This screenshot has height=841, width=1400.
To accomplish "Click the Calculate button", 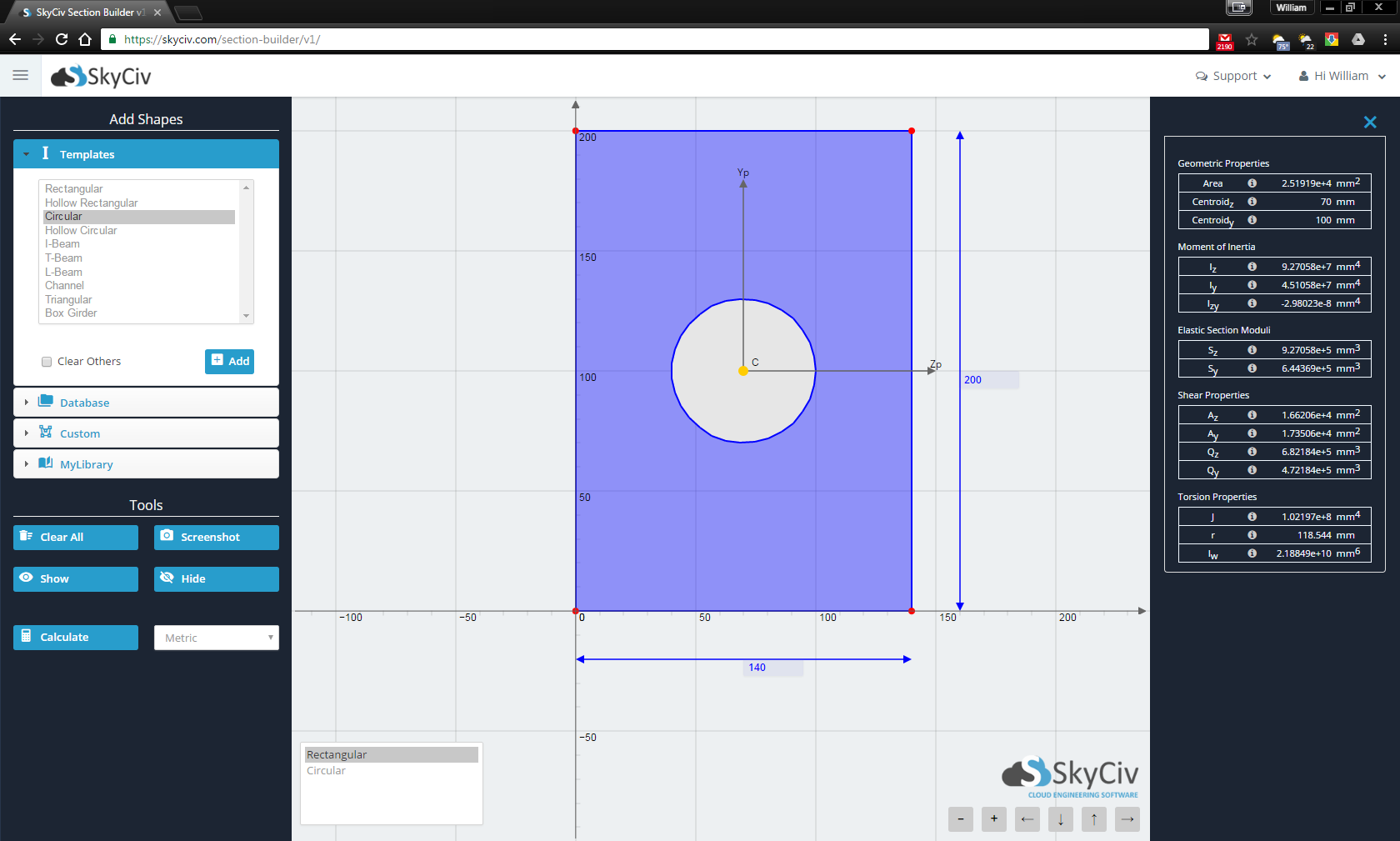I will [x=76, y=638].
